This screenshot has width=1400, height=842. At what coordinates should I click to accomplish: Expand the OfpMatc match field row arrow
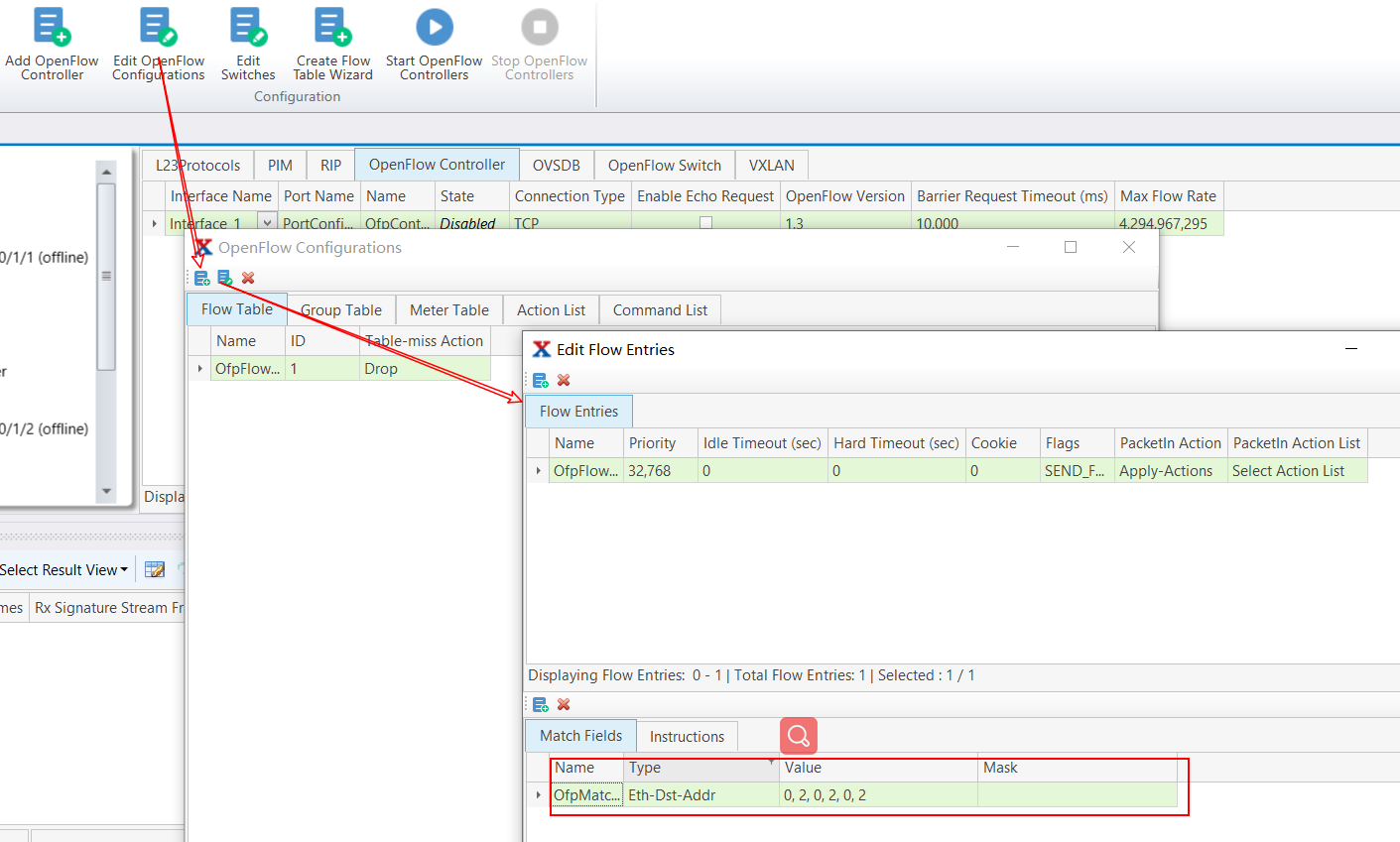pyautogui.click(x=538, y=794)
